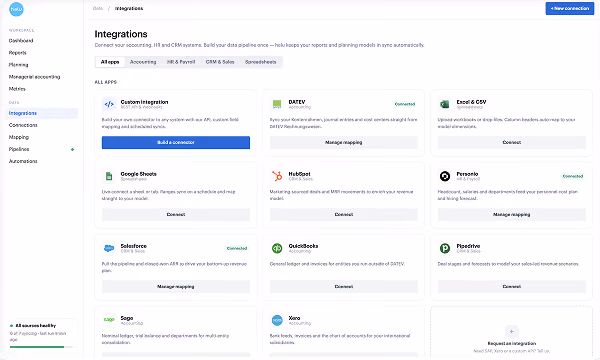Click Manage mapping on the Salesforce card
Viewport: 600px width, 360px height.
pyautogui.click(x=176, y=287)
